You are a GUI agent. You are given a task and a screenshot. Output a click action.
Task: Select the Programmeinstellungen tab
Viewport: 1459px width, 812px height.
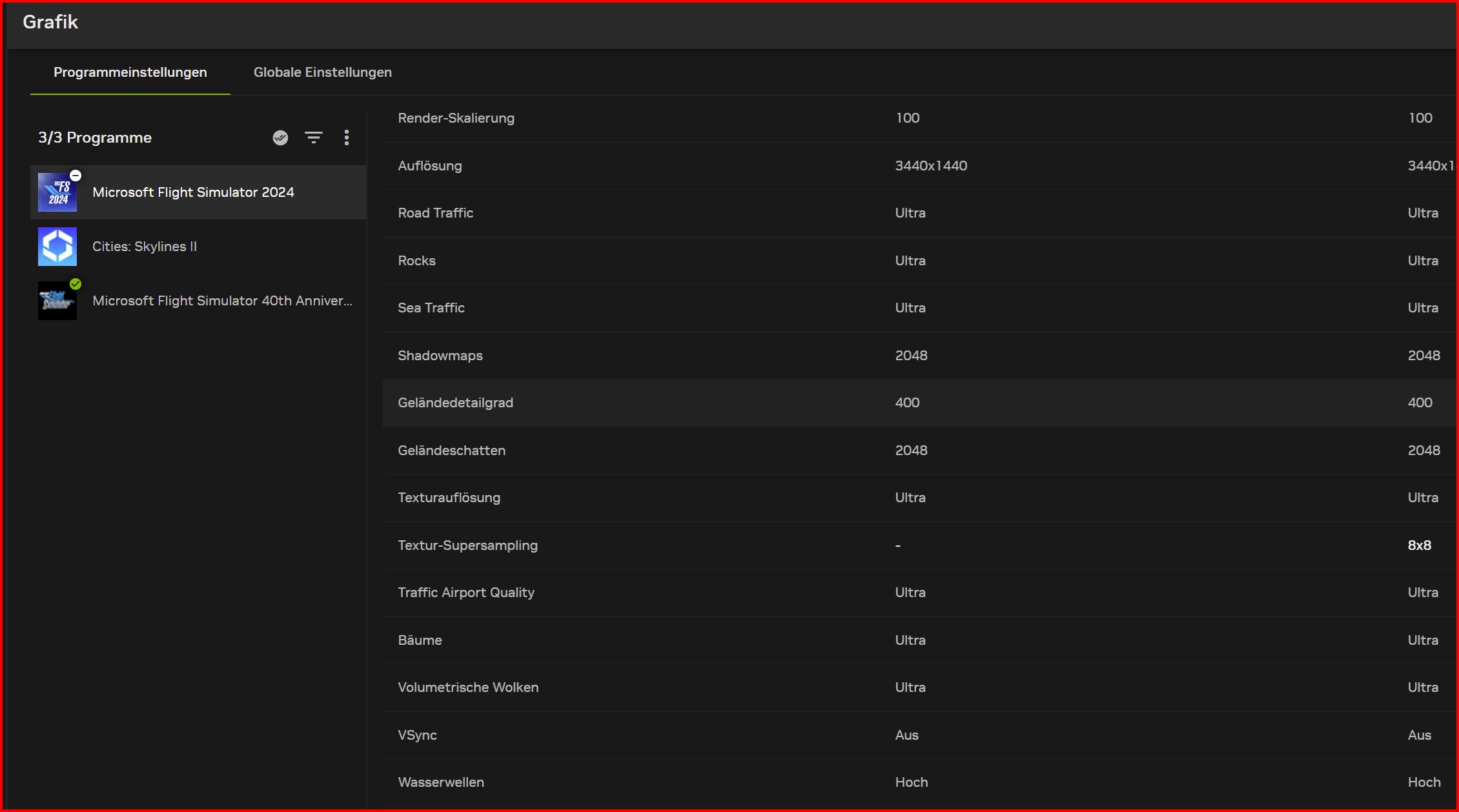[130, 72]
